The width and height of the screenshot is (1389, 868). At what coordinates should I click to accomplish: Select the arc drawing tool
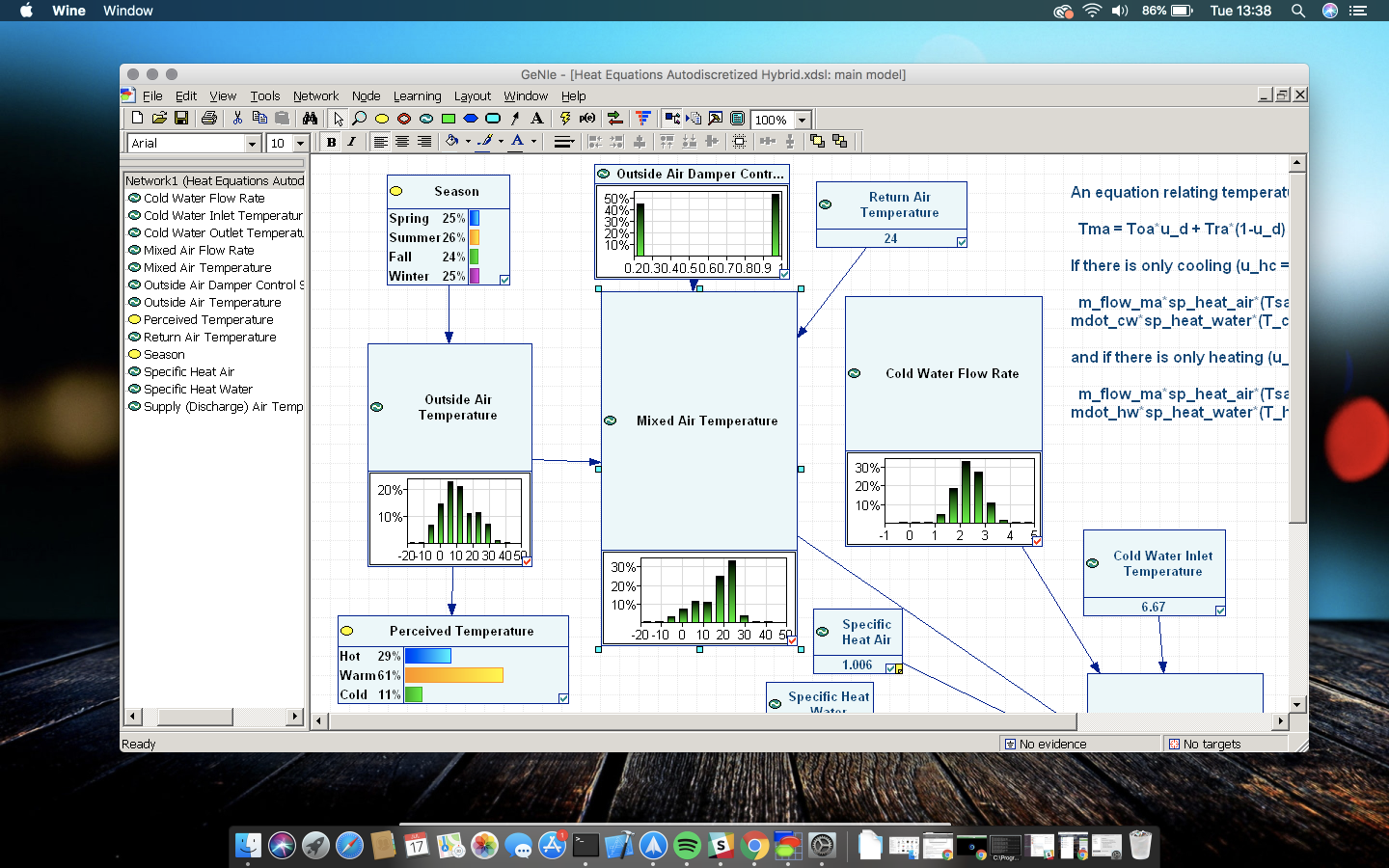tap(515, 118)
